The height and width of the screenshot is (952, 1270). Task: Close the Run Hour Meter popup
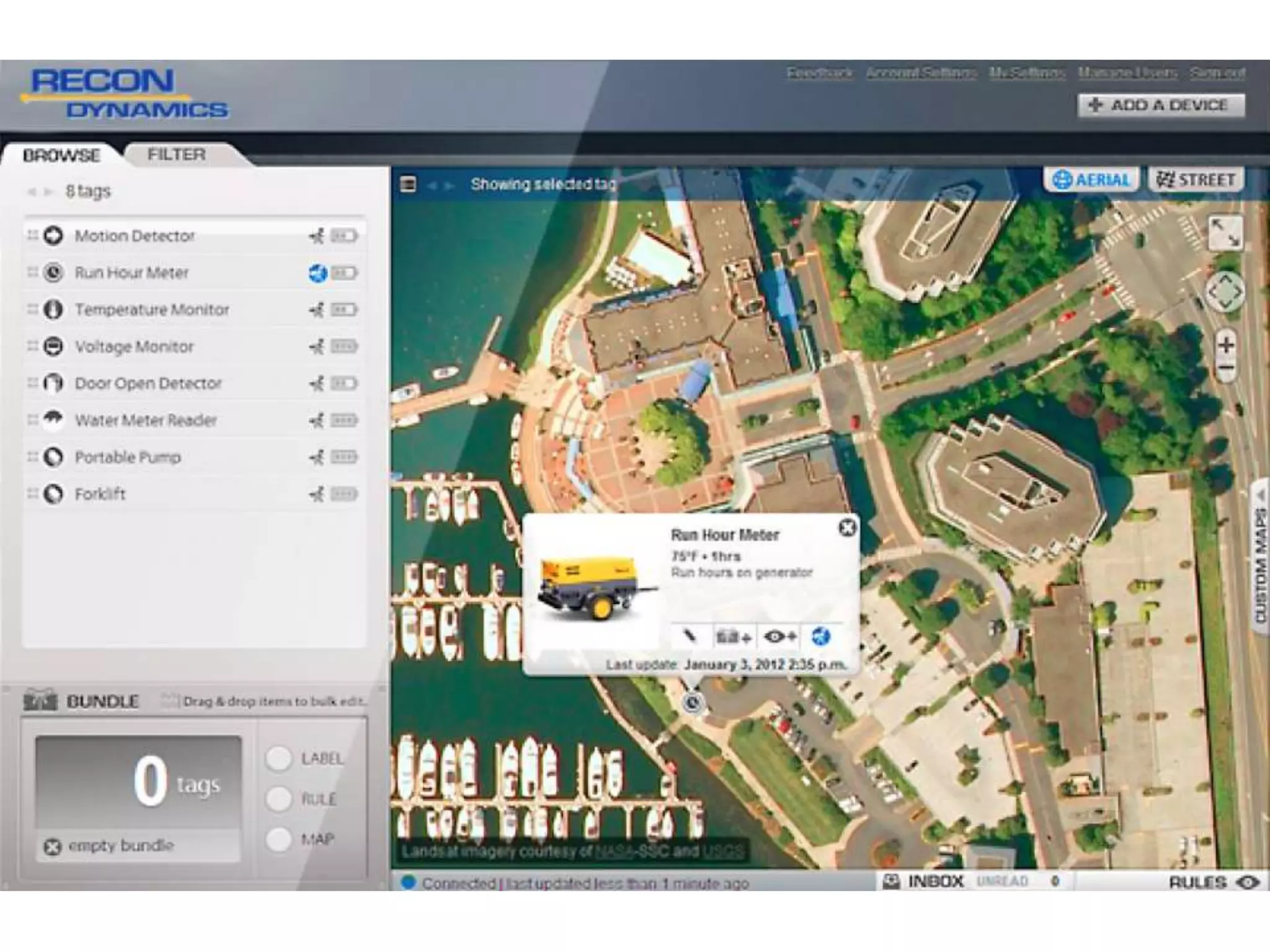(847, 527)
